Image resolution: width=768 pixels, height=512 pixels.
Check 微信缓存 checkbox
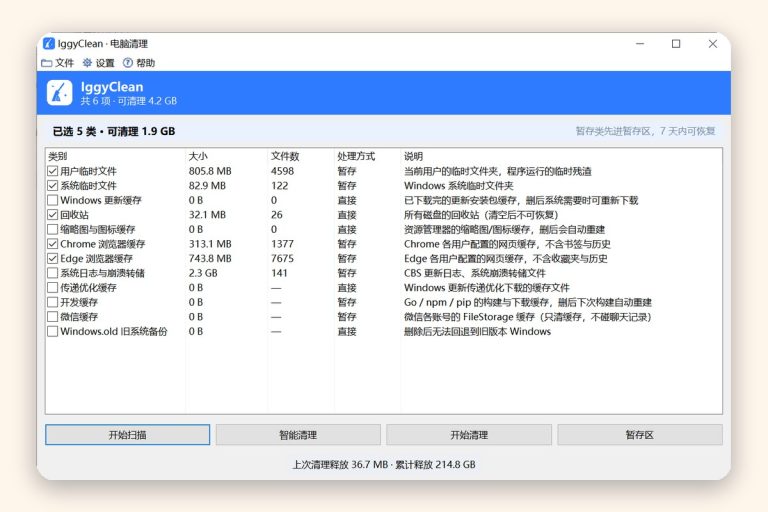(53, 317)
